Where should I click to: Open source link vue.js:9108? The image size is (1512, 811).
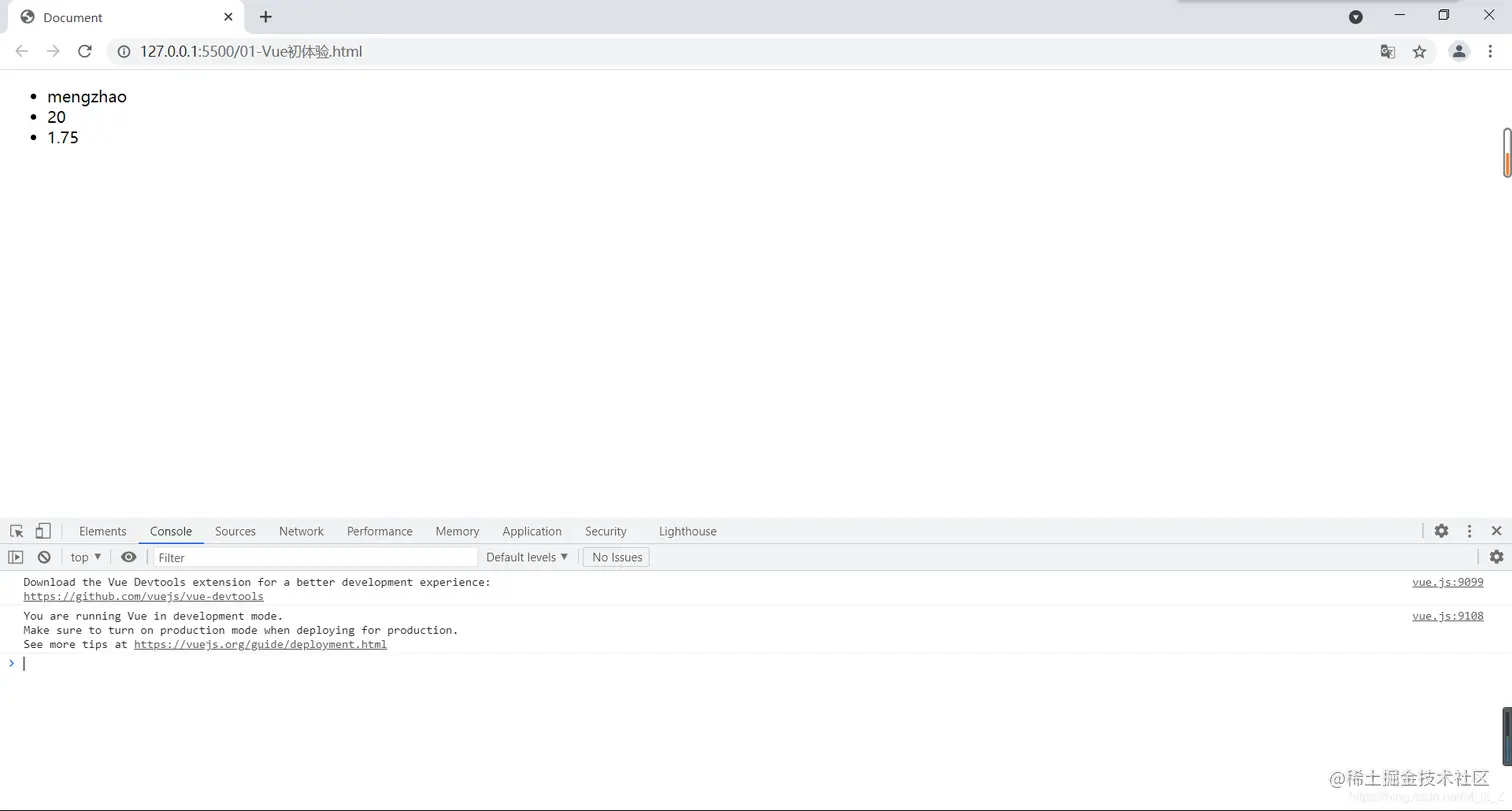click(1448, 616)
